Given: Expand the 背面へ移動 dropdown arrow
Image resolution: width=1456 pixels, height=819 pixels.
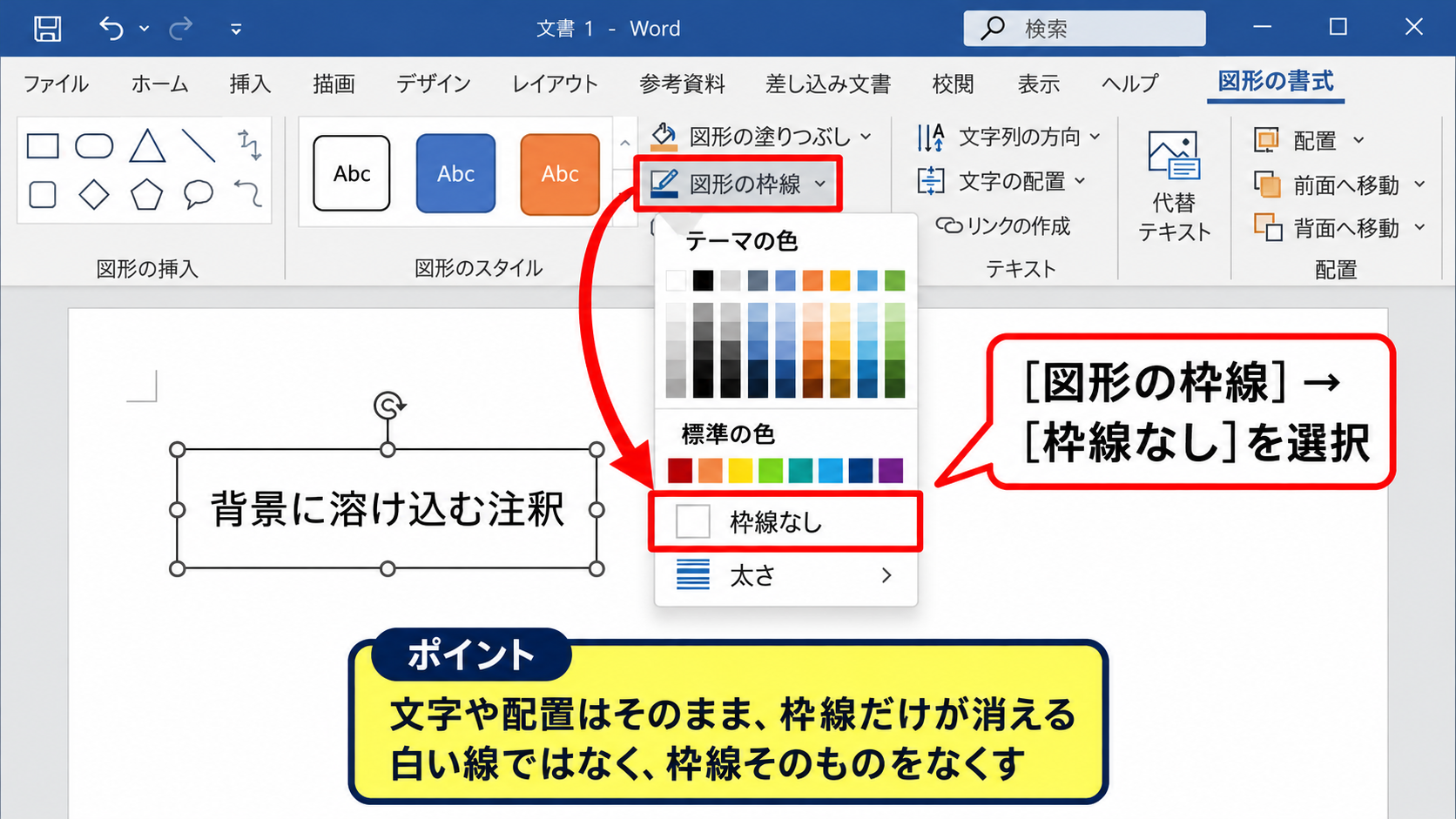Looking at the screenshot, I should 1419,227.
